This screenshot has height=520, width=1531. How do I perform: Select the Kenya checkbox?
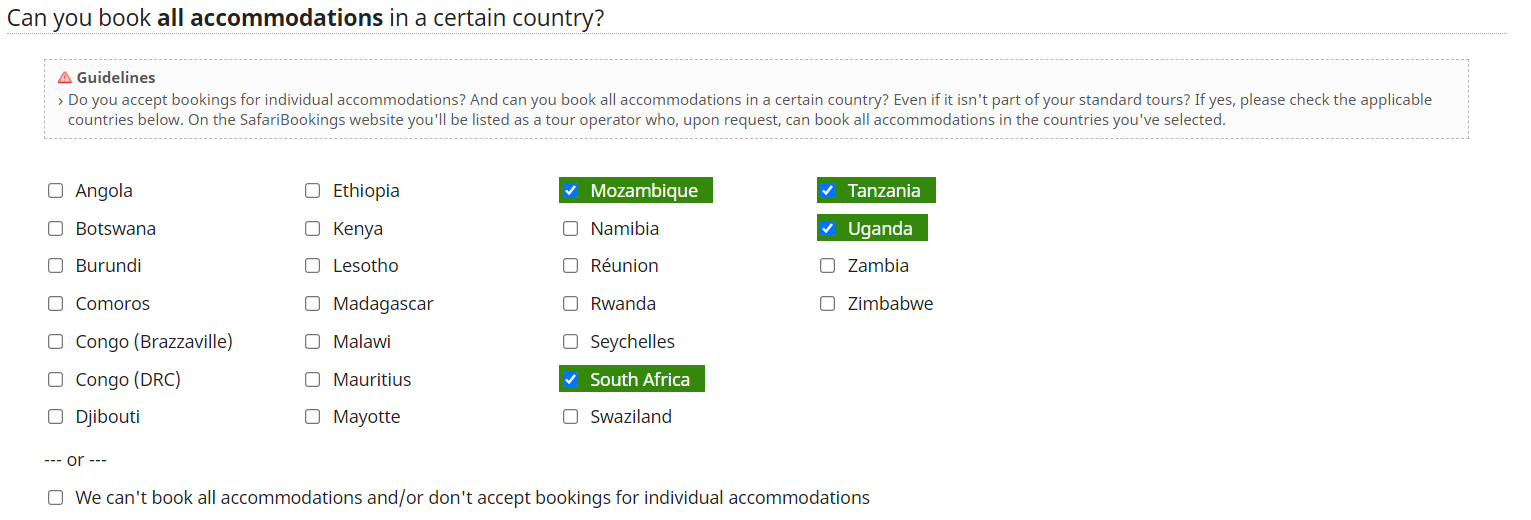pyautogui.click(x=313, y=229)
